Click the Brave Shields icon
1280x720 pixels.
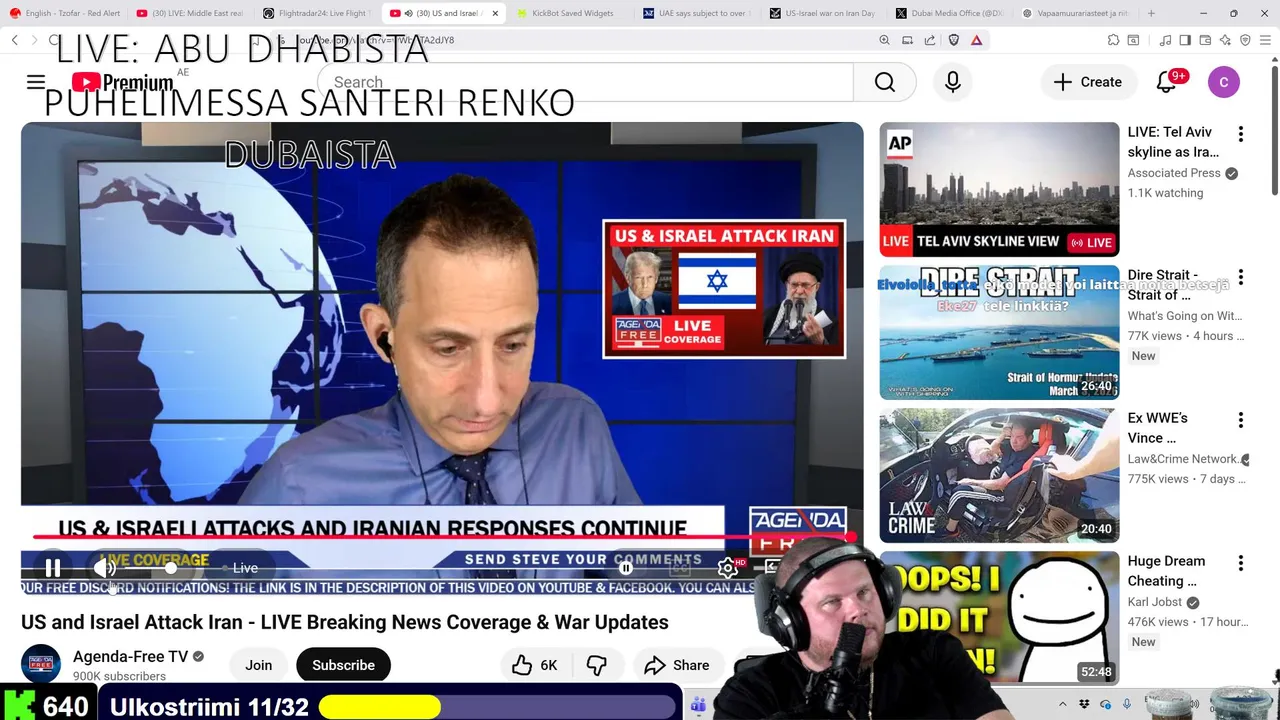[953, 40]
